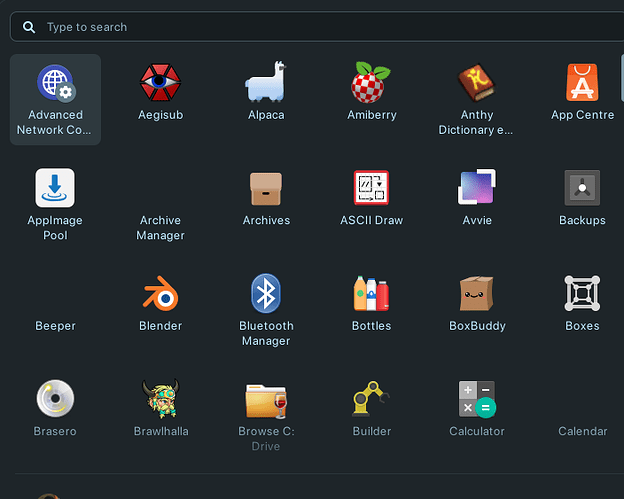This screenshot has height=499, width=624.
Task: Launch the ASCII Draw icon
Action: (371, 188)
